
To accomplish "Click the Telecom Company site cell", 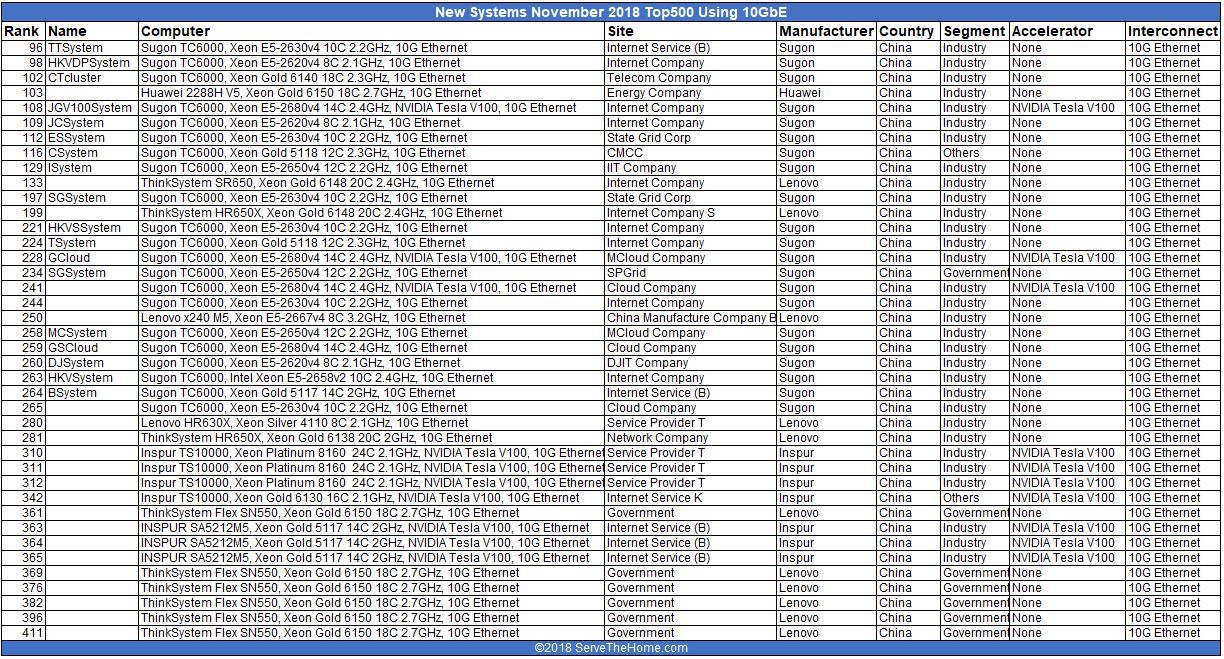I will point(691,78).
